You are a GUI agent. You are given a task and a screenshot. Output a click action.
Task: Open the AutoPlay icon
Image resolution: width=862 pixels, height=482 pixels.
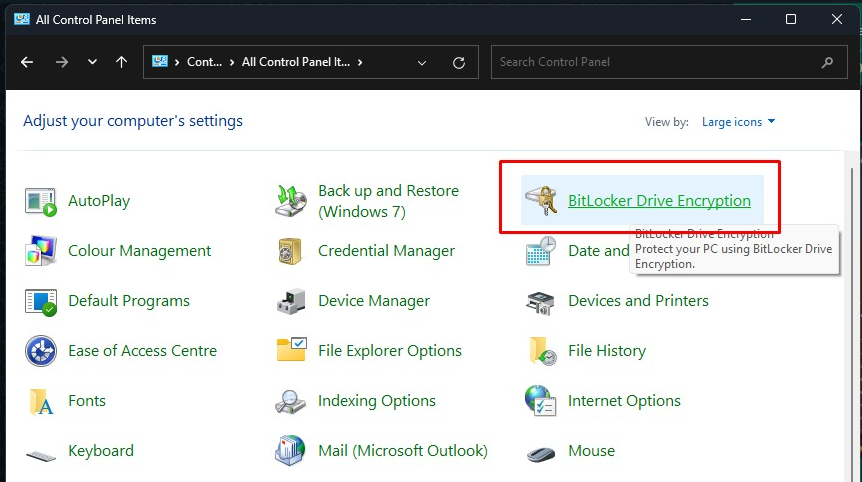point(41,201)
